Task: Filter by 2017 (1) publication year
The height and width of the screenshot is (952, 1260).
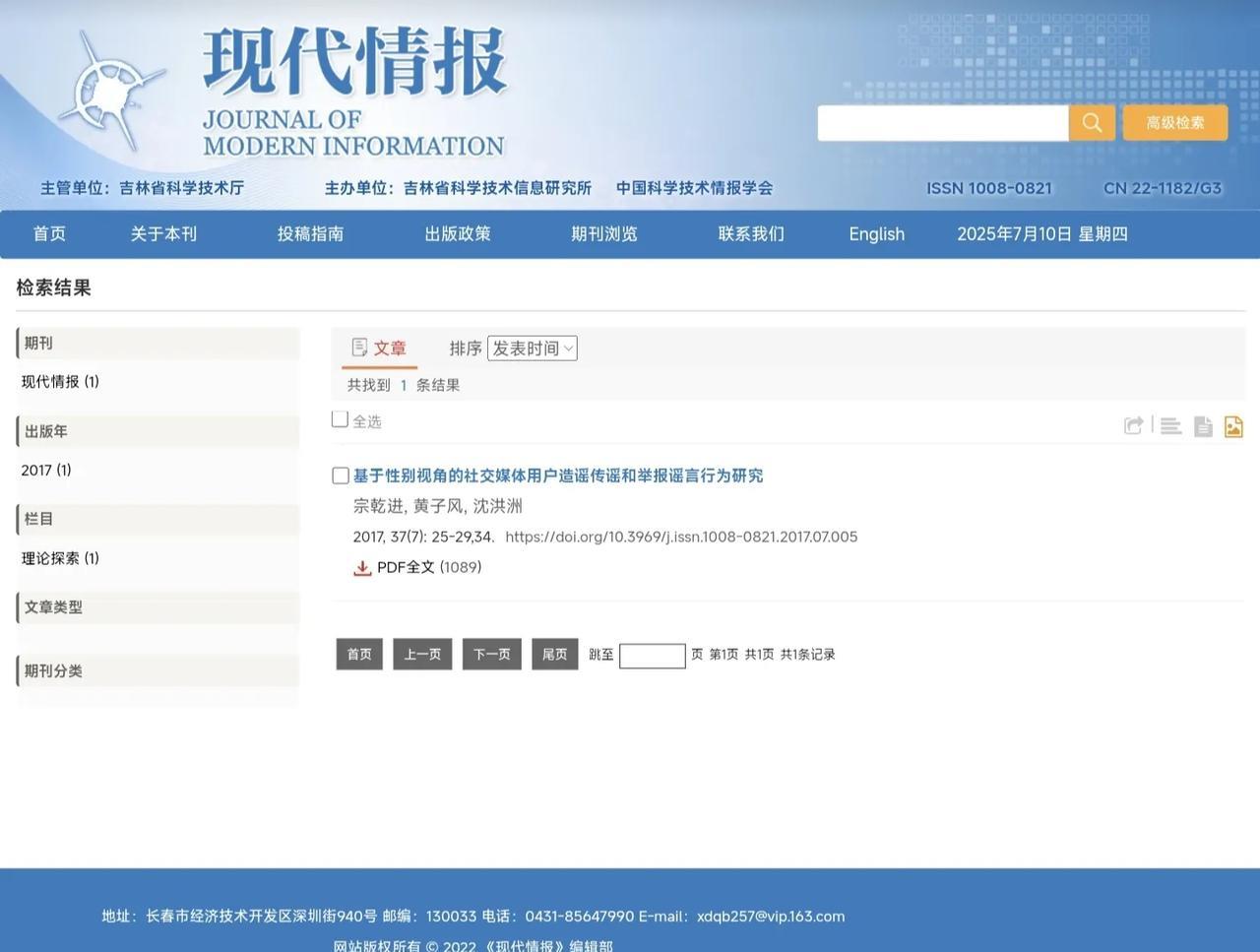Action: pyautogui.click(x=46, y=471)
